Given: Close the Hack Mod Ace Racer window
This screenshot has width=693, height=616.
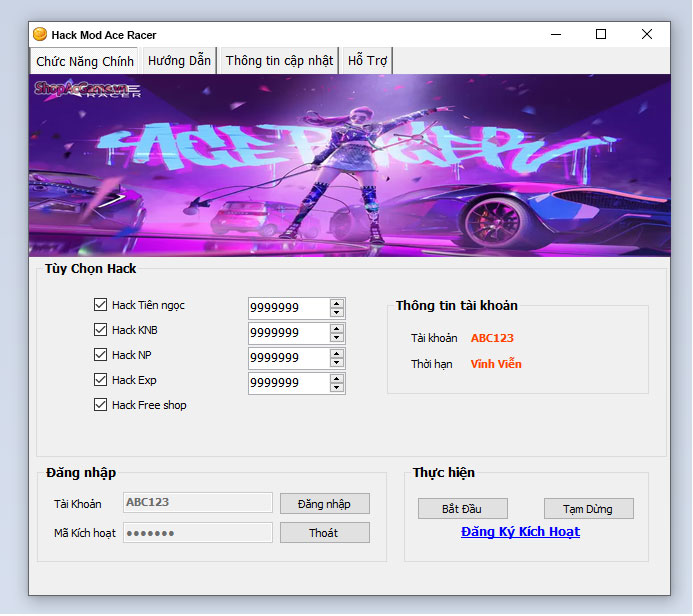Looking at the screenshot, I should tap(647, 34).
